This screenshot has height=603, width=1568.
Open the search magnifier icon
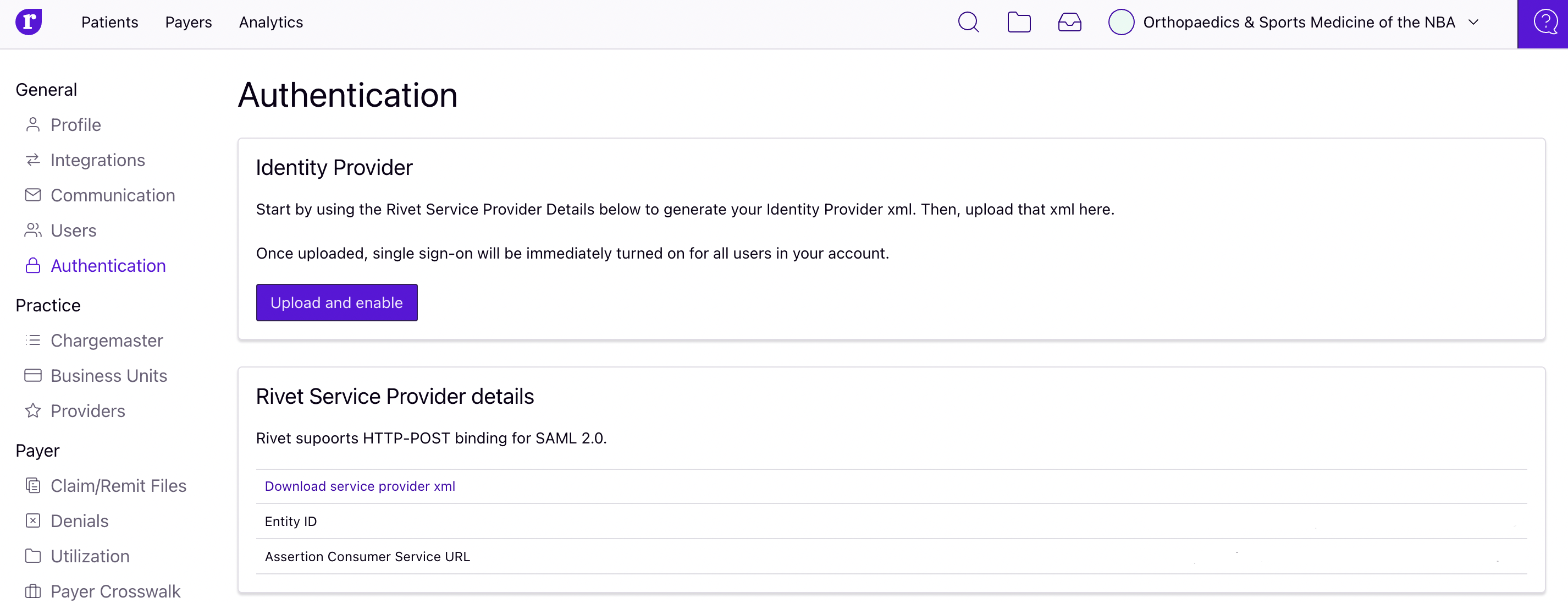click(968, 23)
